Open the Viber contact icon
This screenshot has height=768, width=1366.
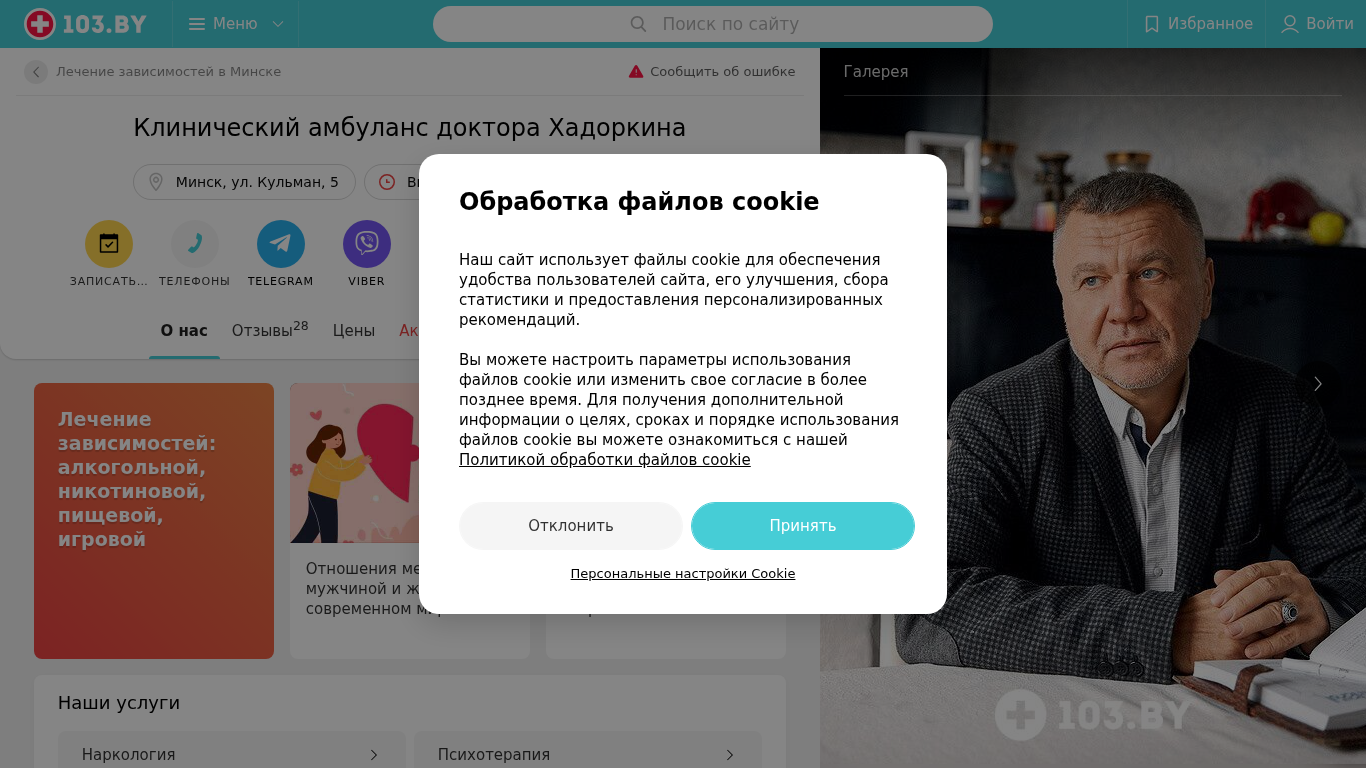point(367,244)
